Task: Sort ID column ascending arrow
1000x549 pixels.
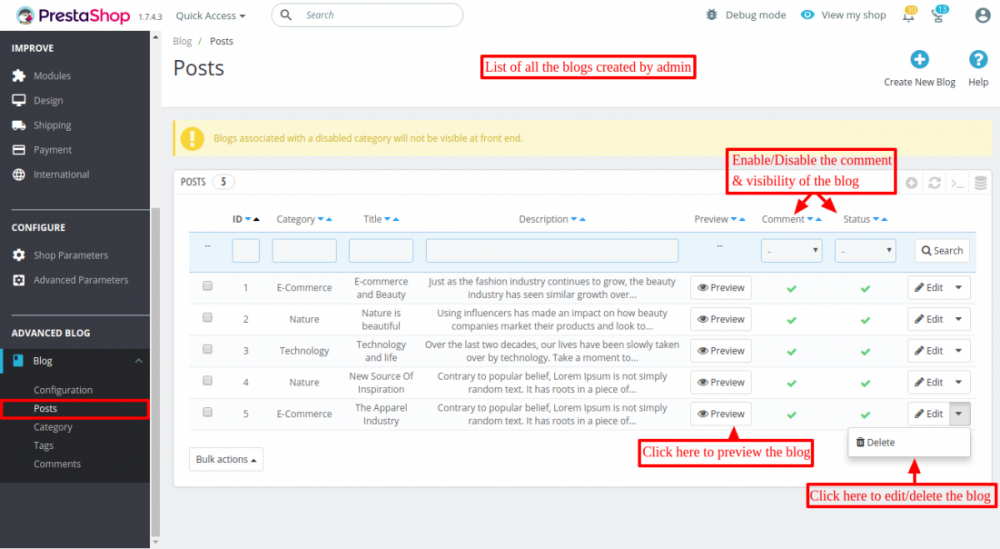Action: (256, 219)
